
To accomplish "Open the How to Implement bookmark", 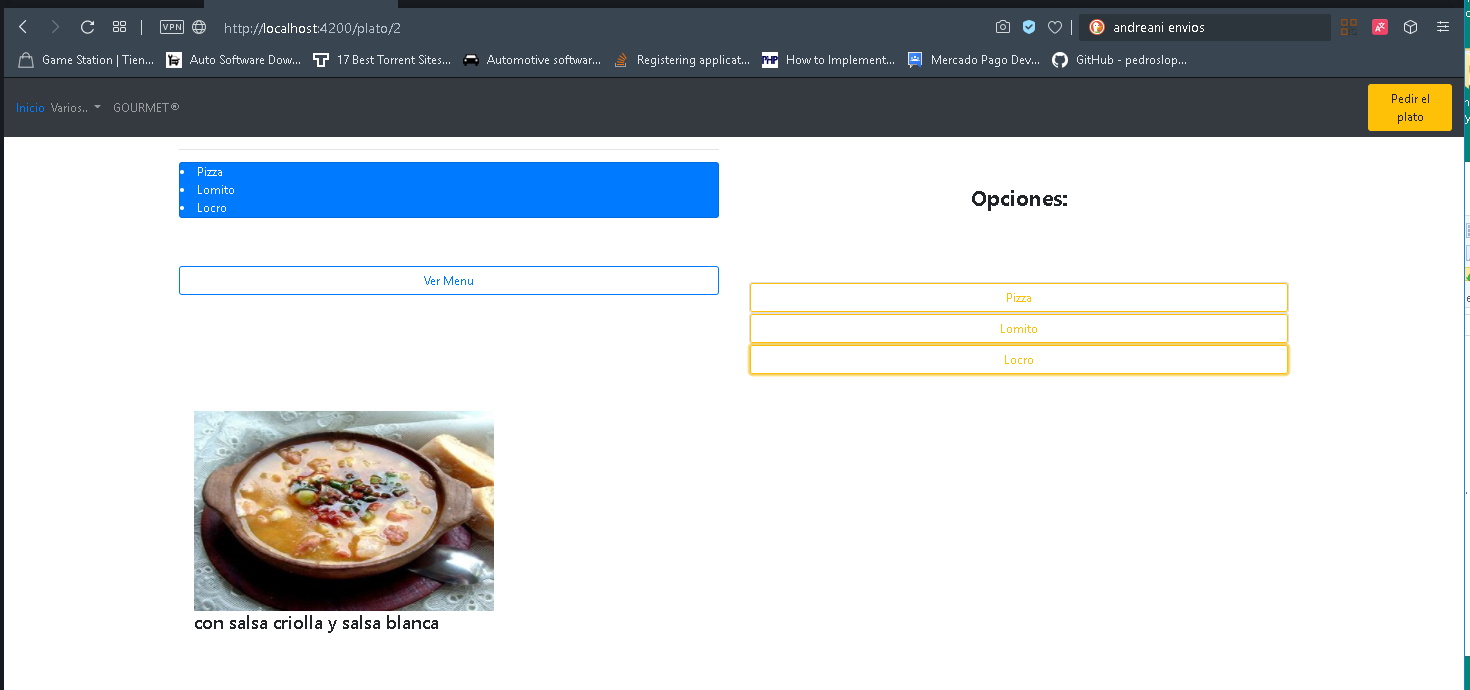I will [x=829, y=60].
